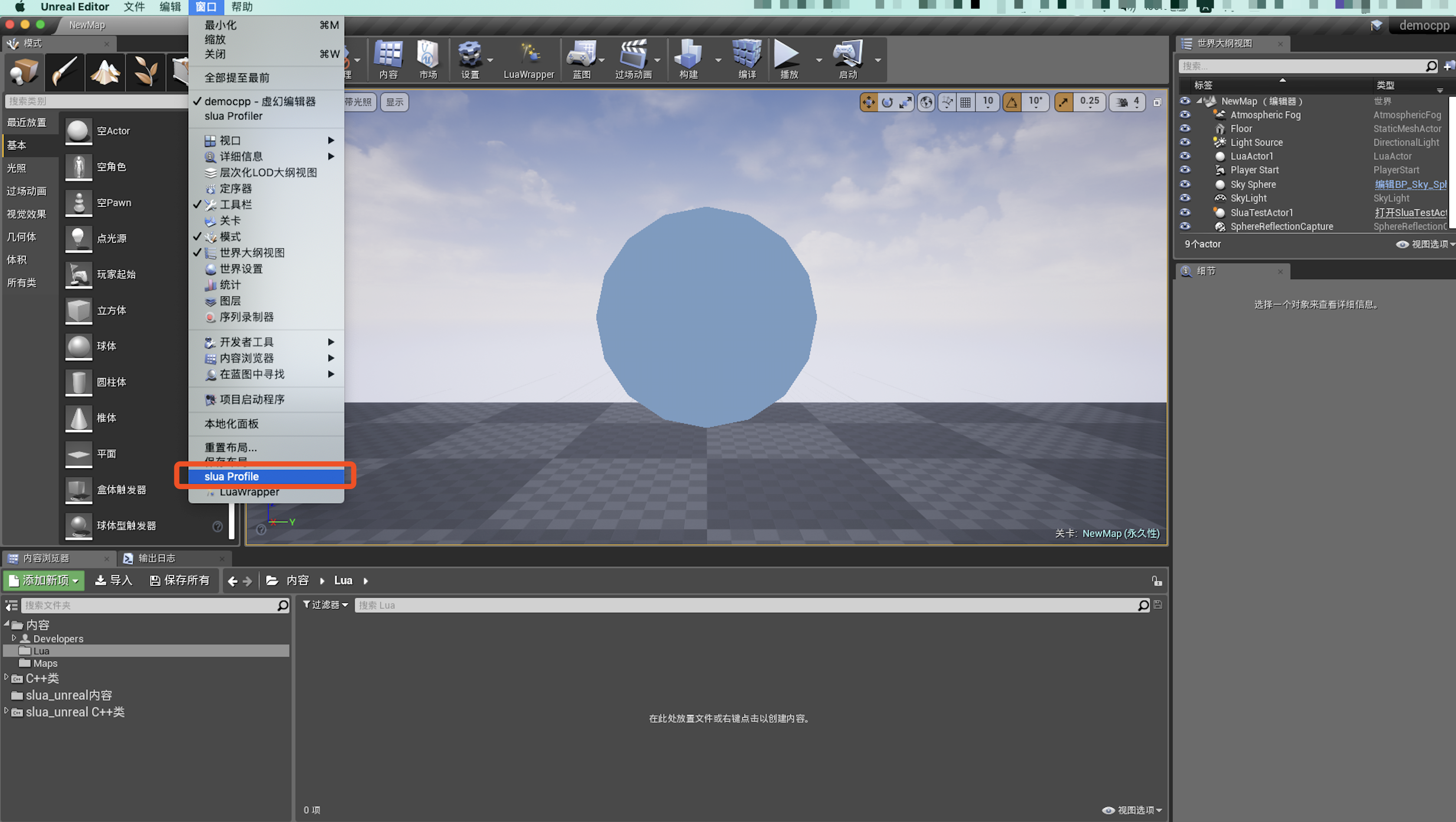Click the 显示 viewport button
This screenshot has width=1456, height=822.
pos(394,102)
